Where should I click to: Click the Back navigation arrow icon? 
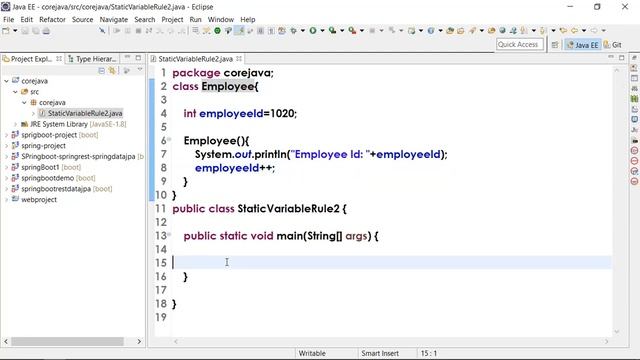pyautogui.click(x=574, y=31)
